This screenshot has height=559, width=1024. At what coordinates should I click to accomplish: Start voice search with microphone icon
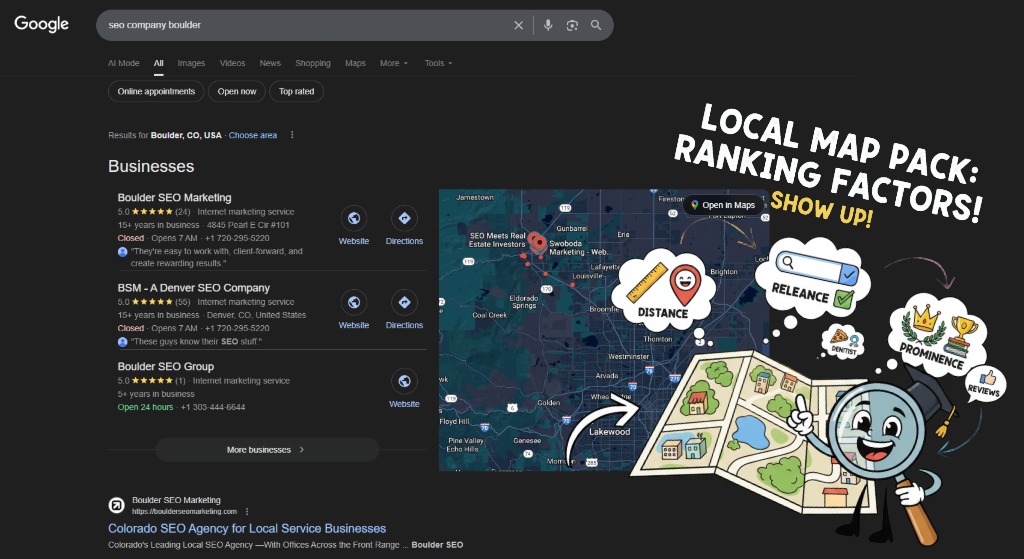[x=548, y=25]
